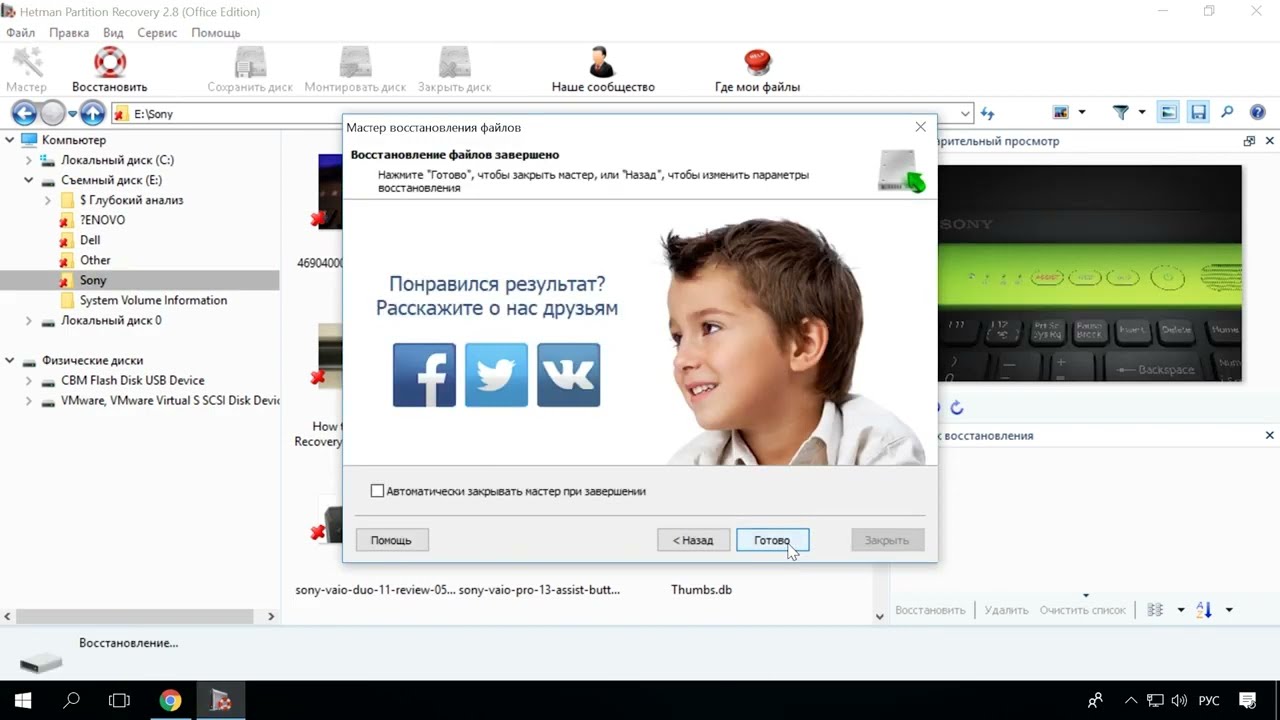Open the view mode dropdown arrow
This screenshot has width=1280, height=720.
point(1082,113)
